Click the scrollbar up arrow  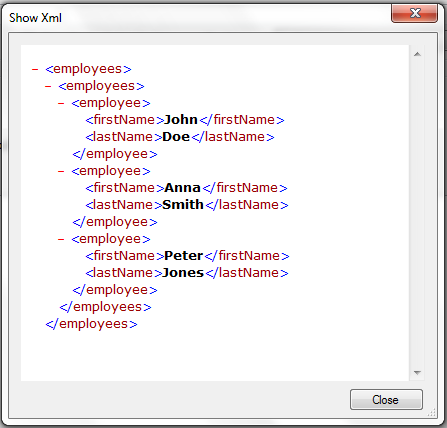click(417, 54)
